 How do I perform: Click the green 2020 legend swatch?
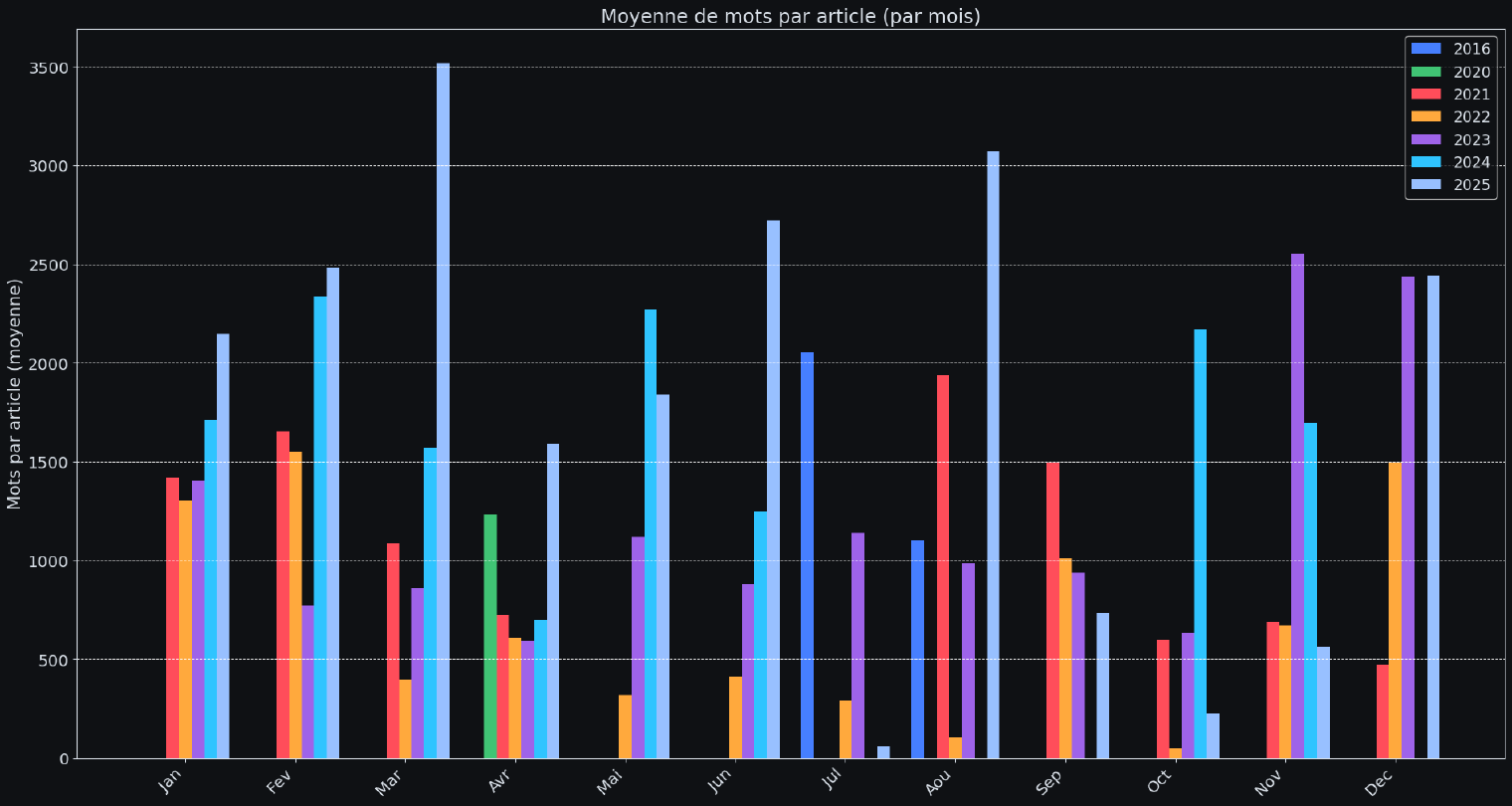tap(1427, 72)
